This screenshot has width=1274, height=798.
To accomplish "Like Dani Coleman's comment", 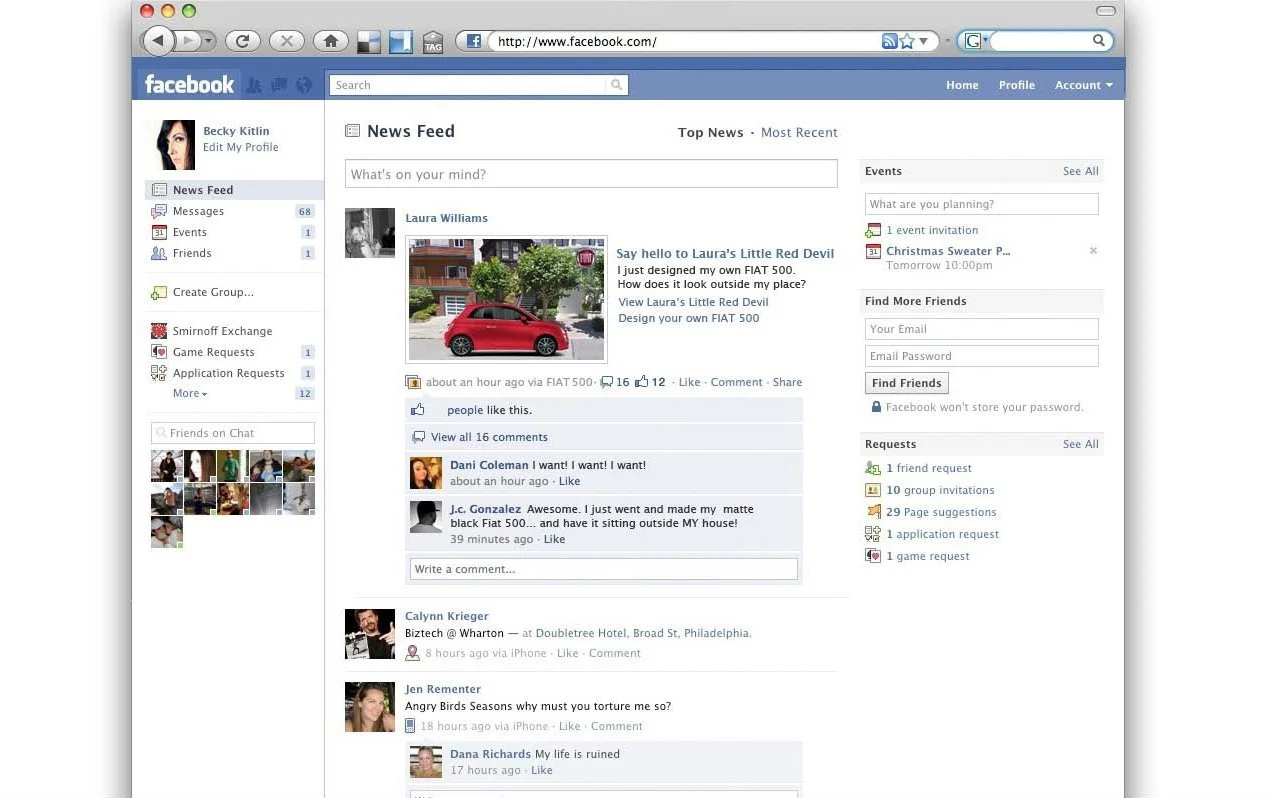I will 569,481.
